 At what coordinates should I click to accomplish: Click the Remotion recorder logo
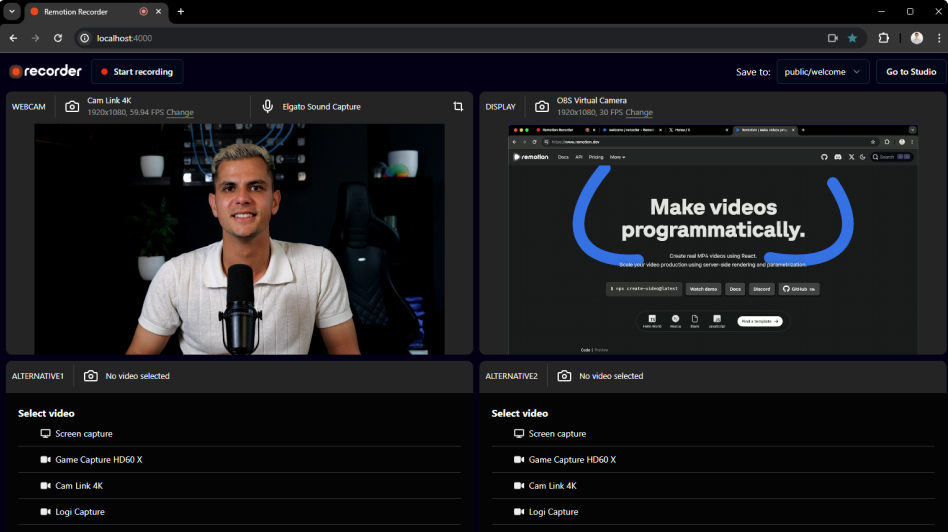click(x=46, y=72)
